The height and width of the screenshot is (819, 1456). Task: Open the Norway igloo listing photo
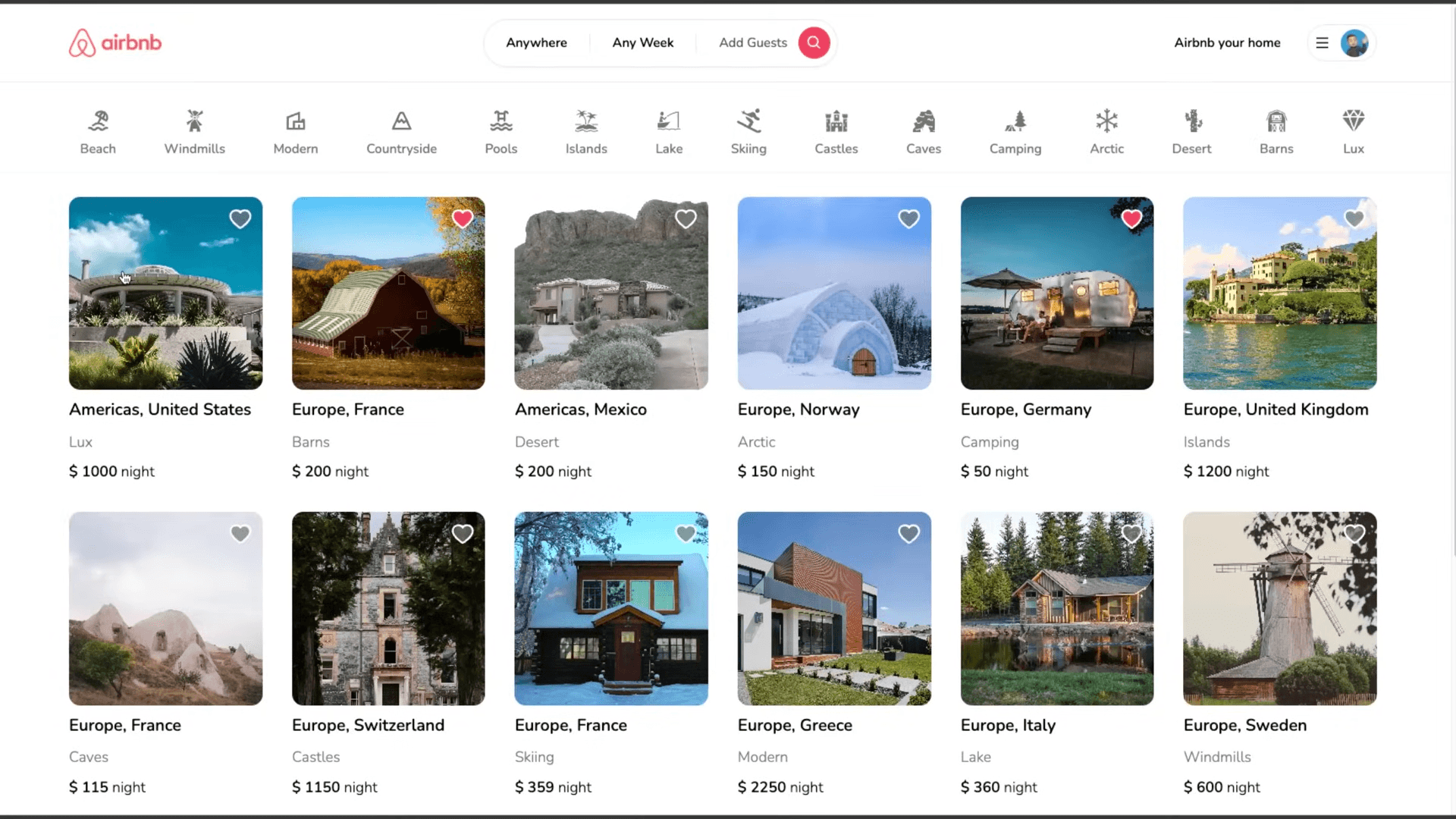point(834,293)
